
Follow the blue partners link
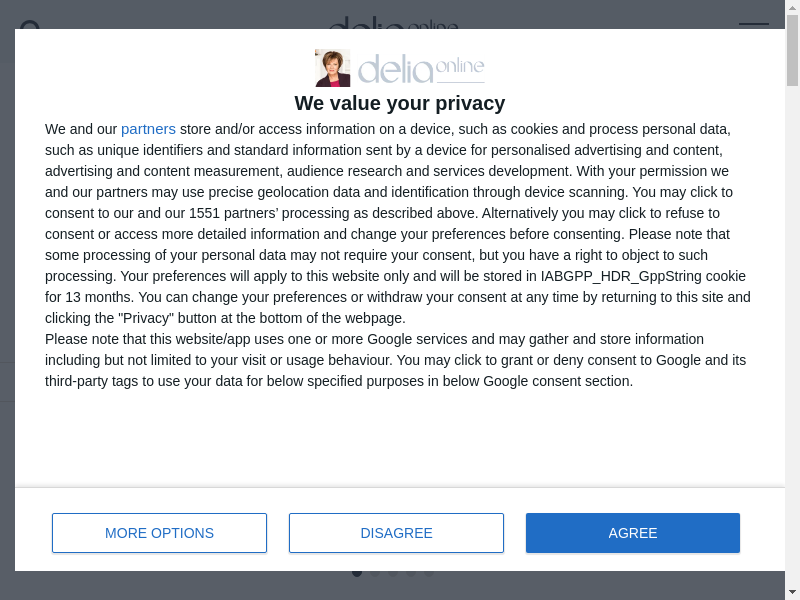tap(148, 129)
